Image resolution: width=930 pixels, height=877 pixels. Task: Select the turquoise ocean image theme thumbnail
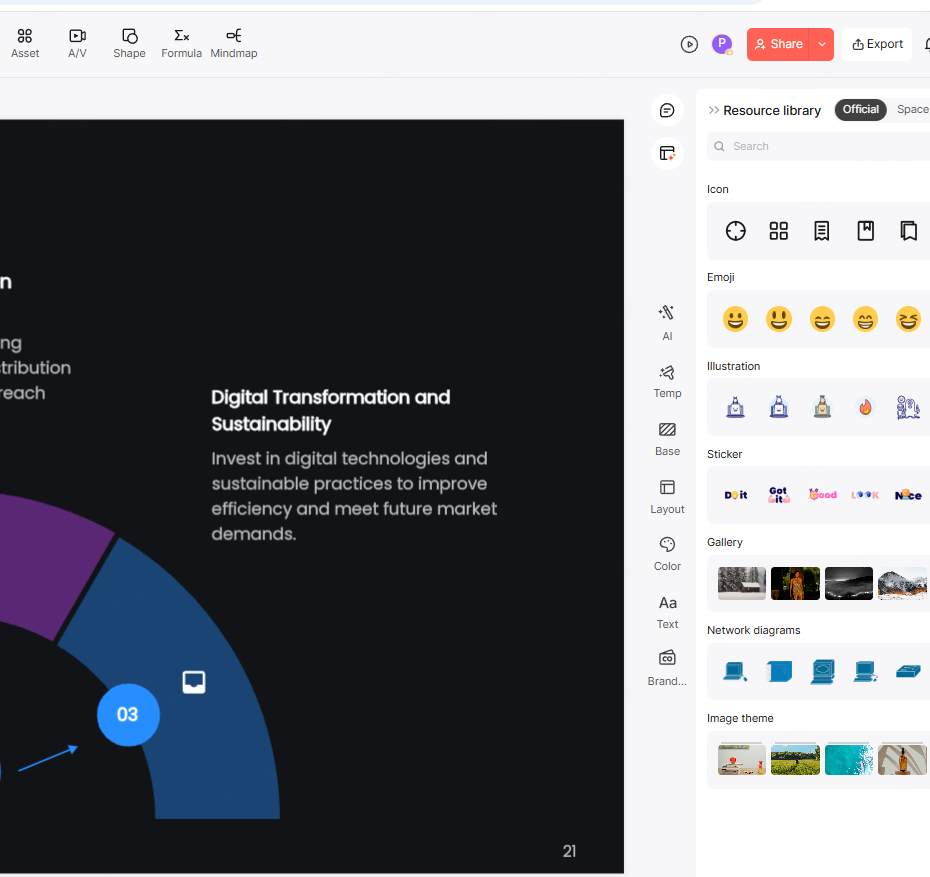[x=849, y=759]
